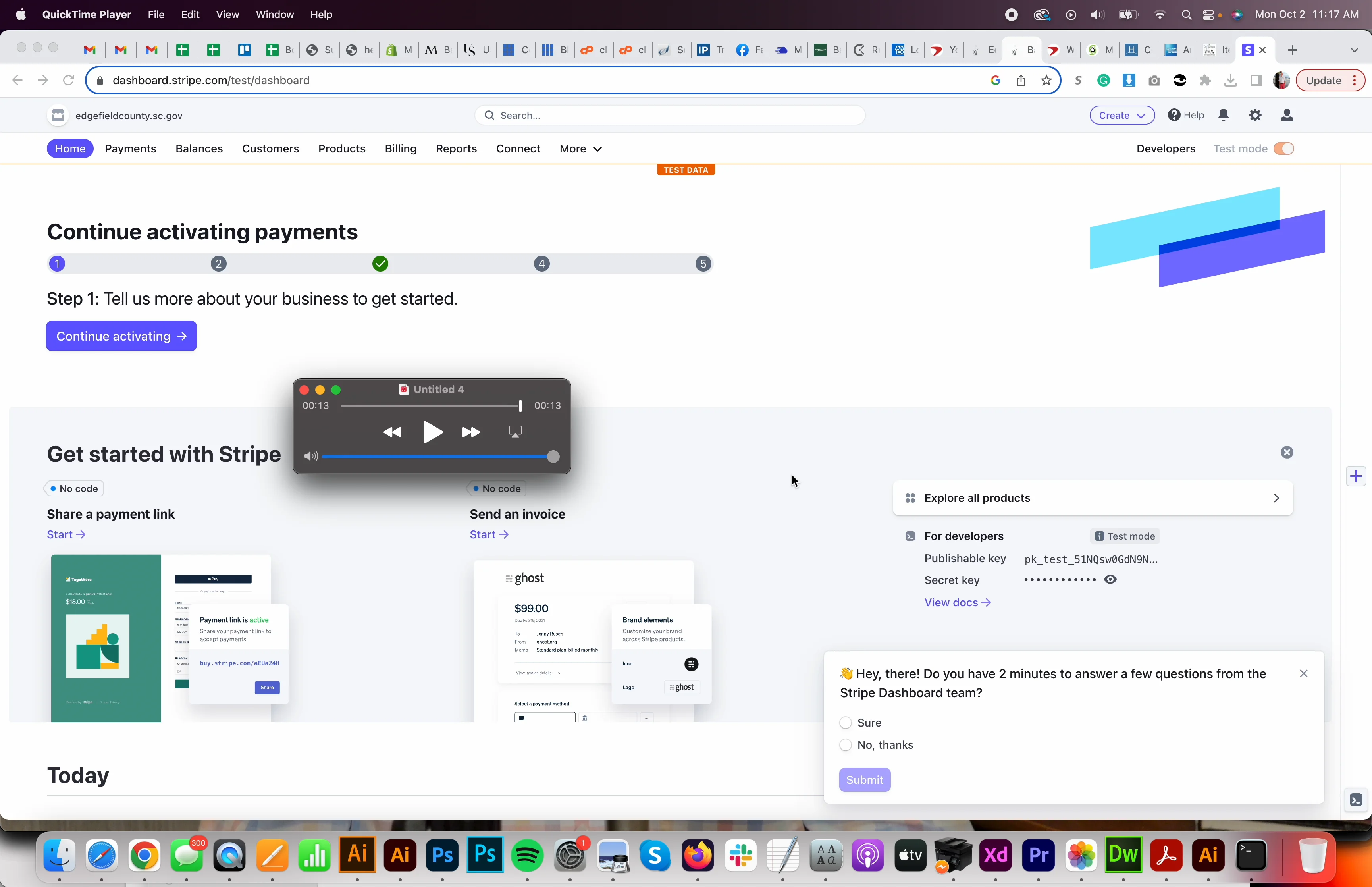The height and width of the screenshot is (887, 1372).
Task: Expand the More navigation menu
Action: [580, 148]
